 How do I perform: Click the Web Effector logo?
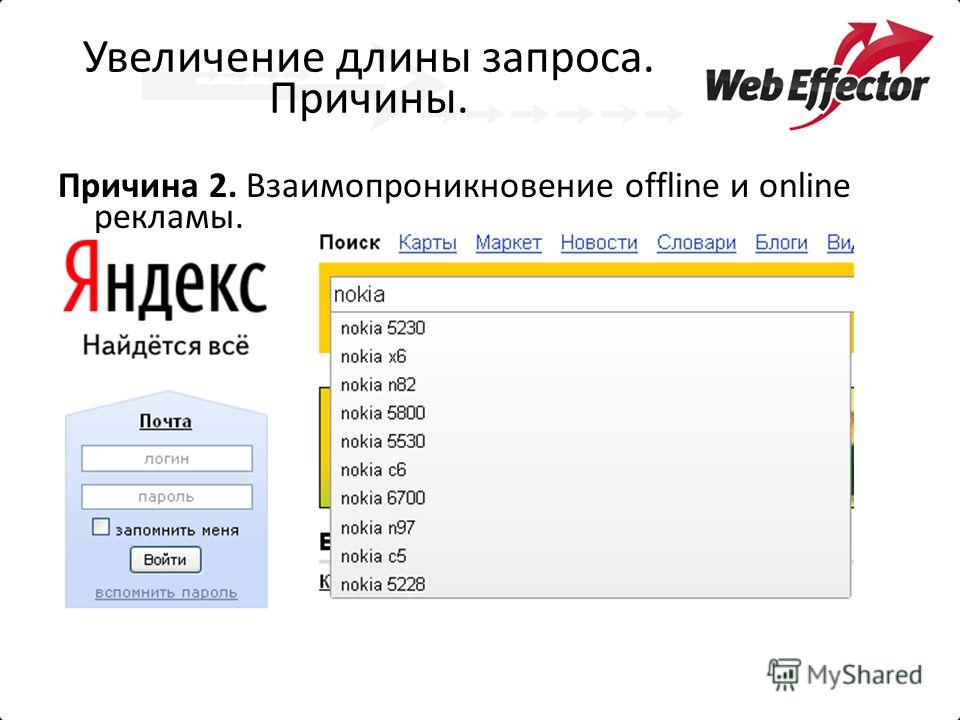pyautogui.click(x=819, y=75)
